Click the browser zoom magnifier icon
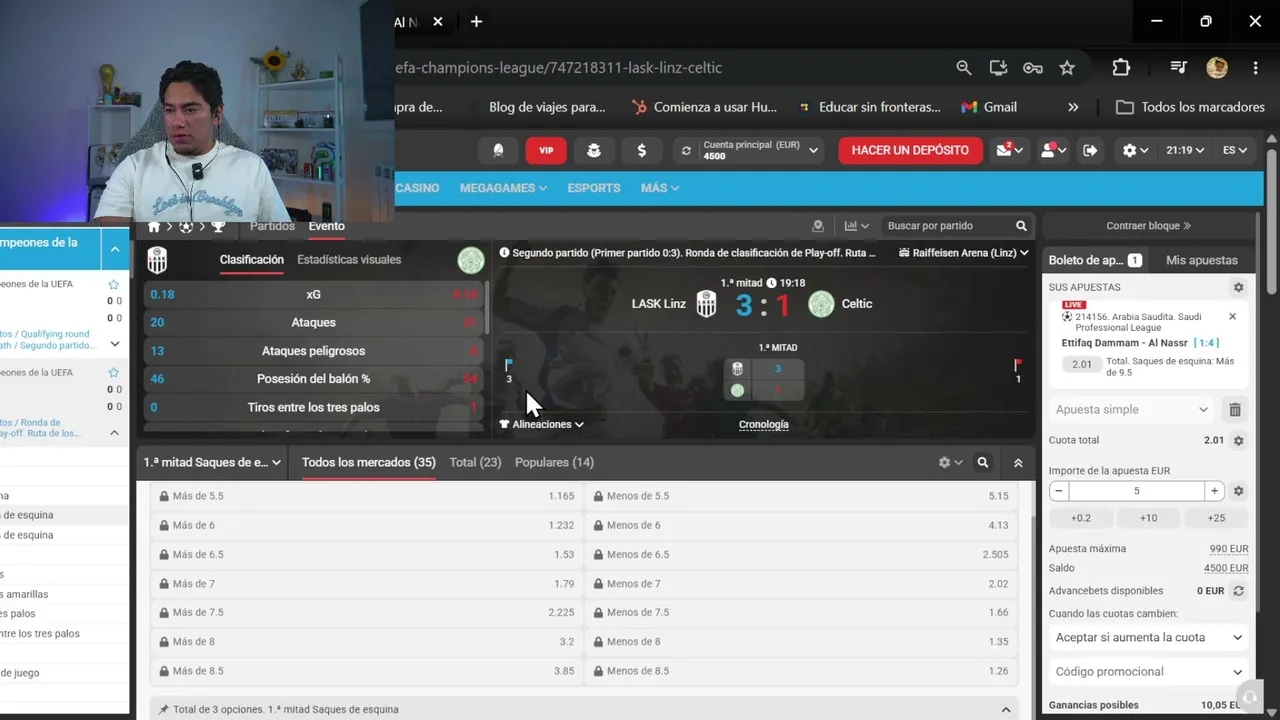 tap(963, 68)
